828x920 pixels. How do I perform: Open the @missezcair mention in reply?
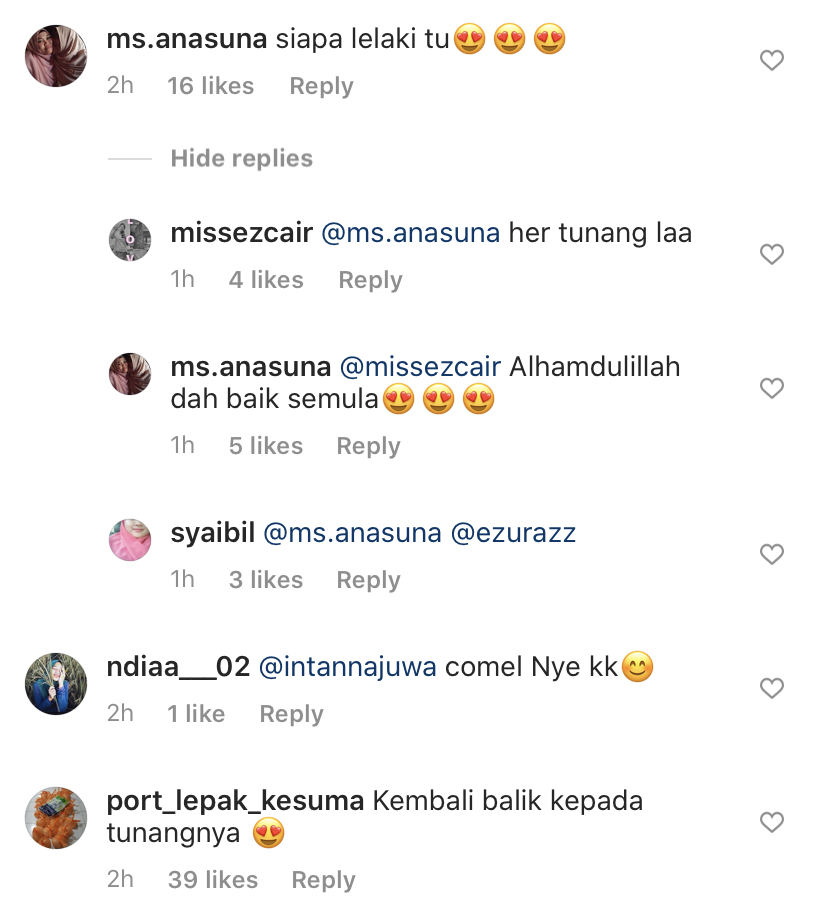click(420, 367)
